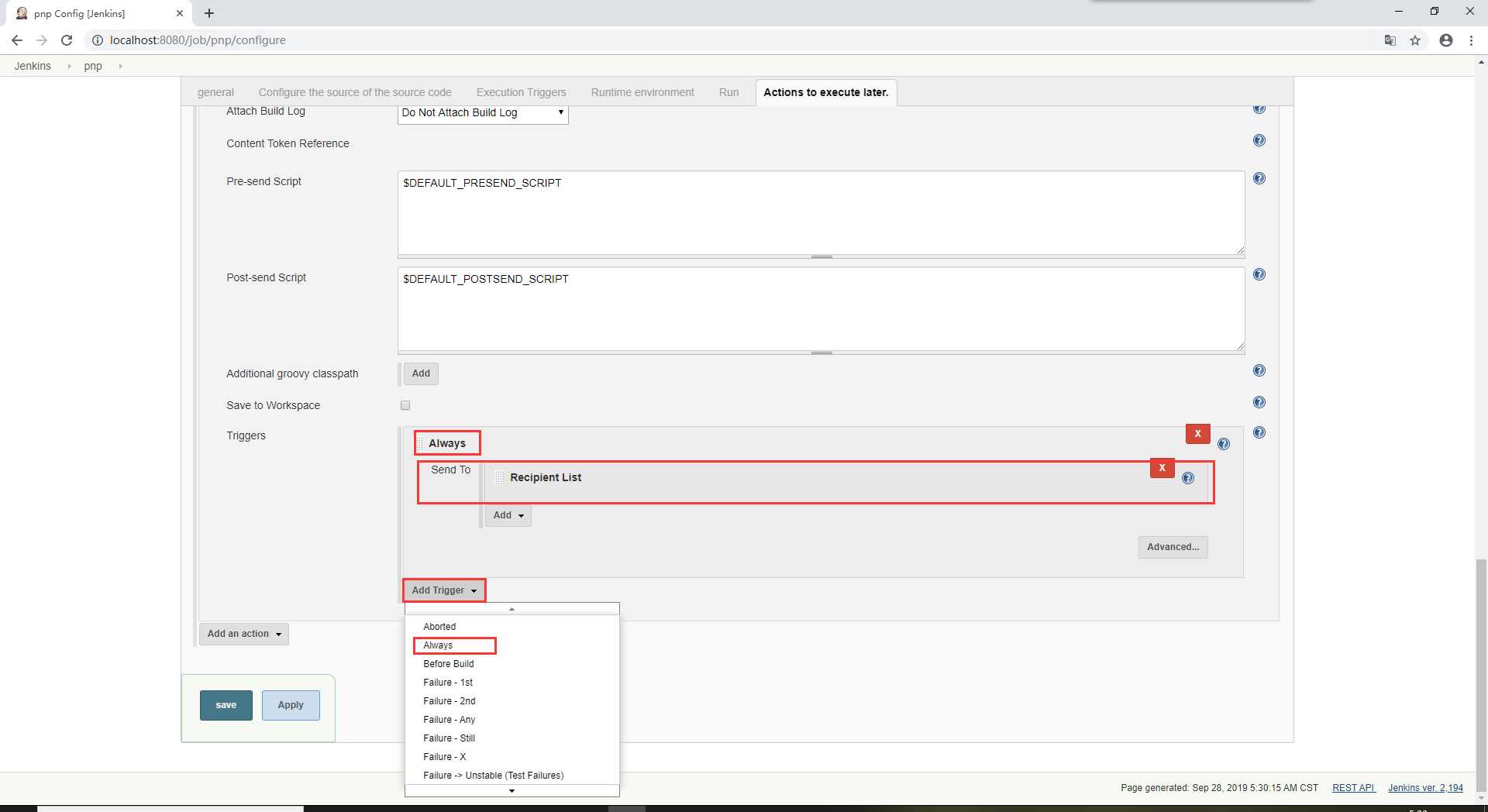Click drag handle next to Always trigger
The width and height of the screenshot is (1488, 812).
click(421, 443)
